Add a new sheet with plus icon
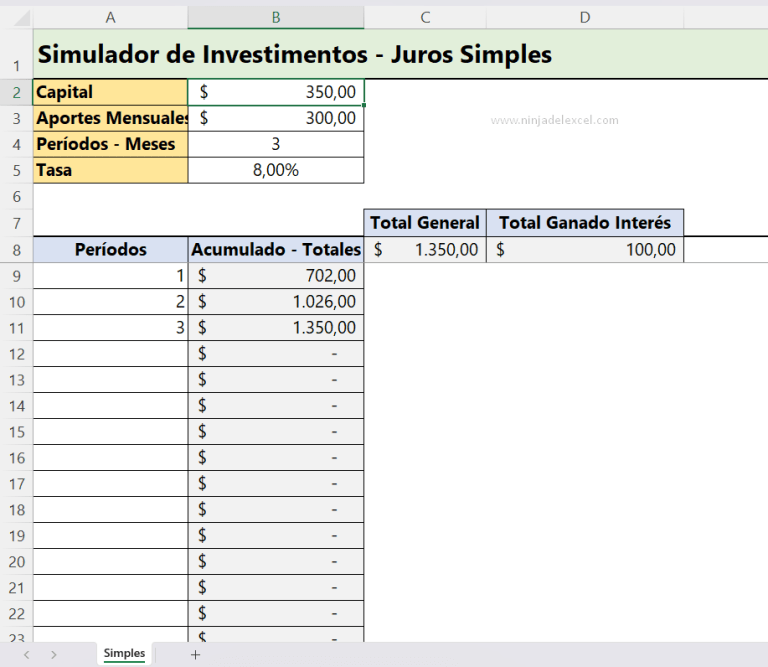This screenshot has height=667, width=768. 195,655
